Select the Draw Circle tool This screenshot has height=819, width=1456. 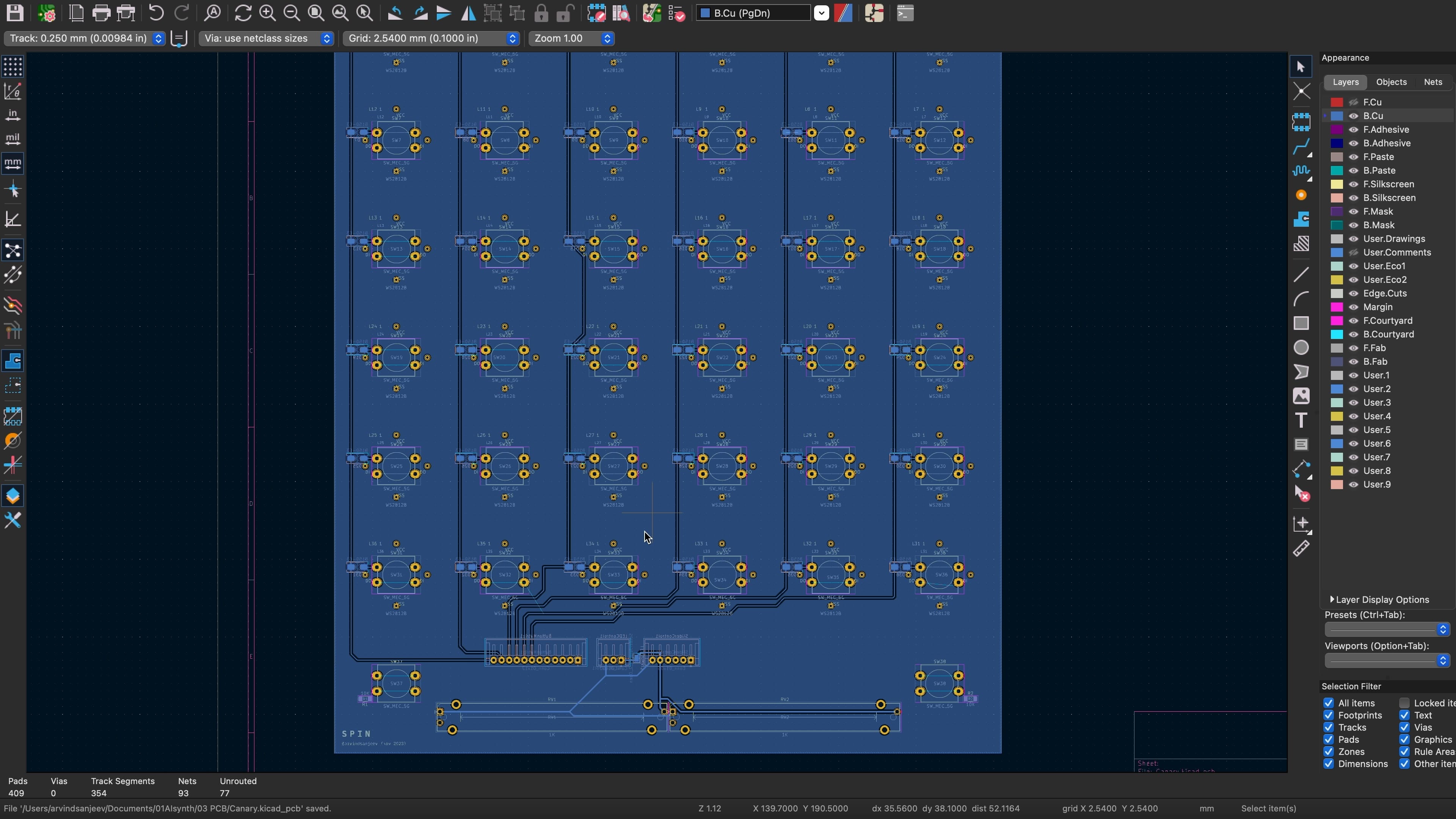click(x=1301, y=347)
